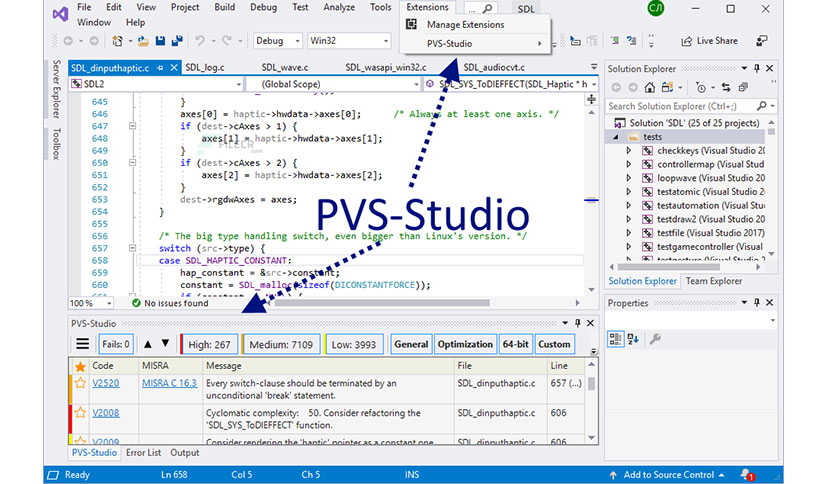This screenshot has width=836, height=484.
Task: Open the SDL2 project scope dropdown
Action: tap(156, 84)
